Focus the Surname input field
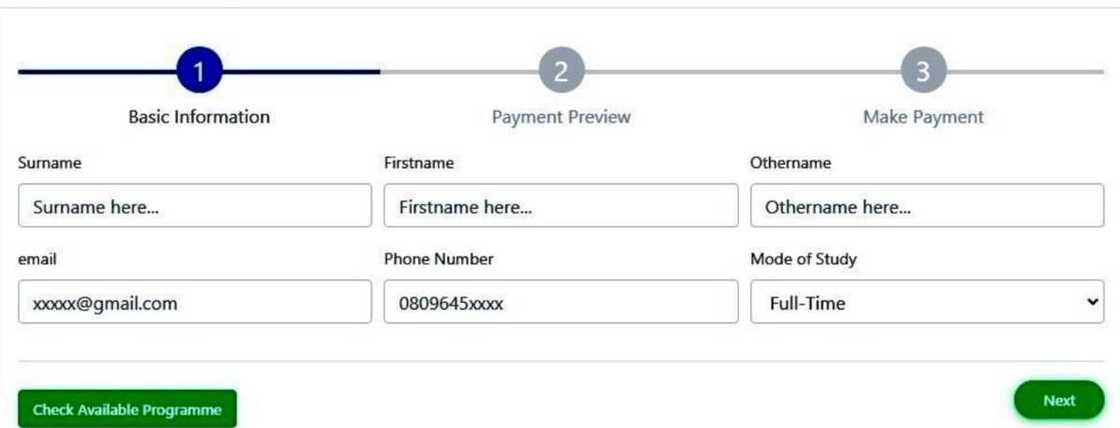Screen dimensions: 1120x428 click(195, 207)
